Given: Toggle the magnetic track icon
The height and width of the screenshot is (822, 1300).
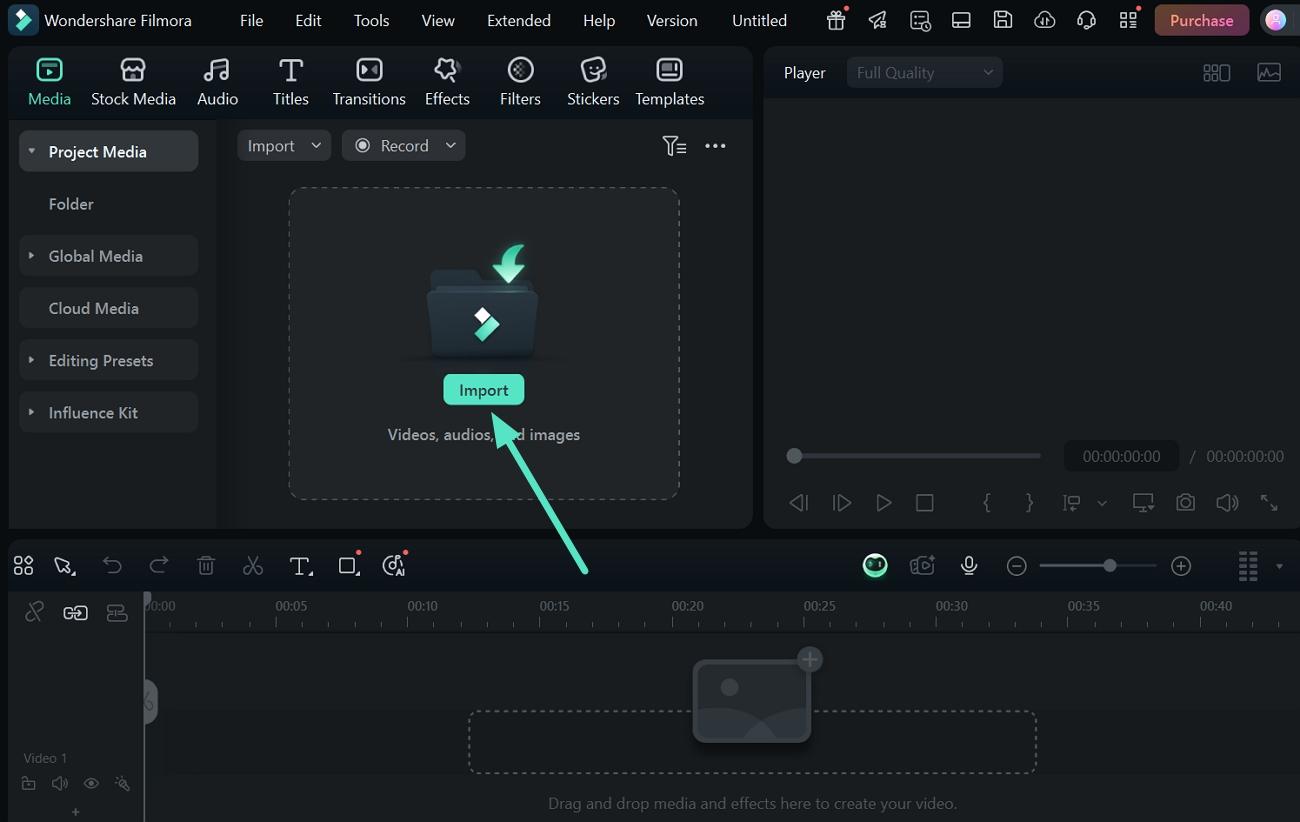Looking at the screenshot, I should (117, 613).
